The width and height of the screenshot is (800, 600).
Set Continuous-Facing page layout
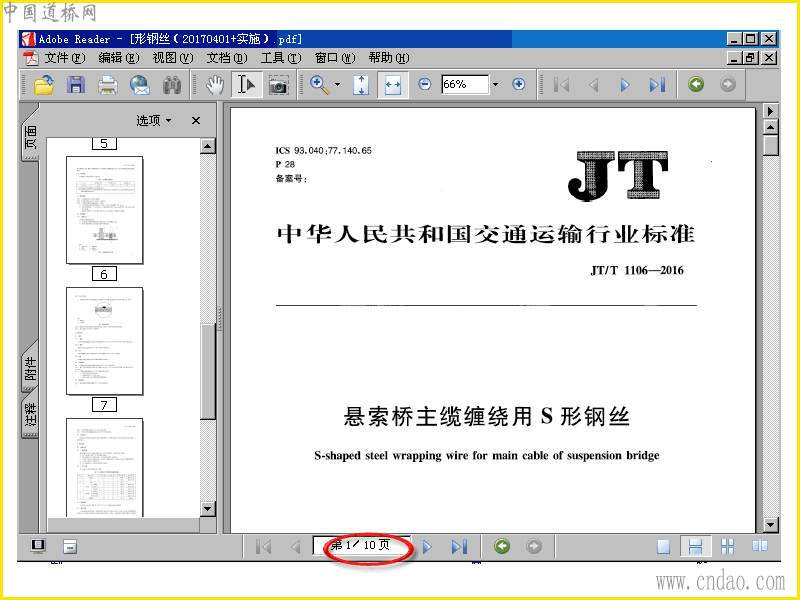point(728,546)
